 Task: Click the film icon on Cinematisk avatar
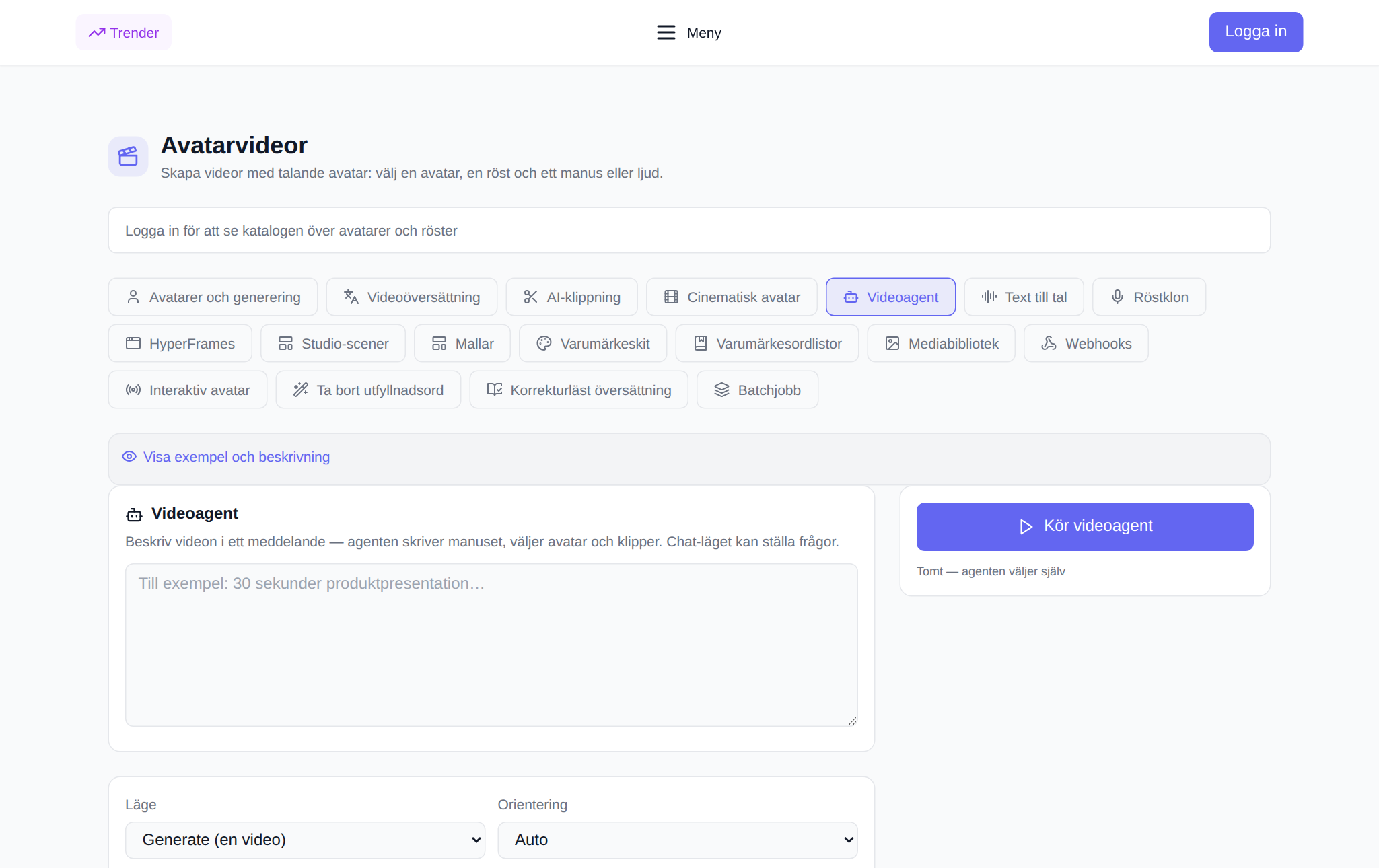(671, 297)
